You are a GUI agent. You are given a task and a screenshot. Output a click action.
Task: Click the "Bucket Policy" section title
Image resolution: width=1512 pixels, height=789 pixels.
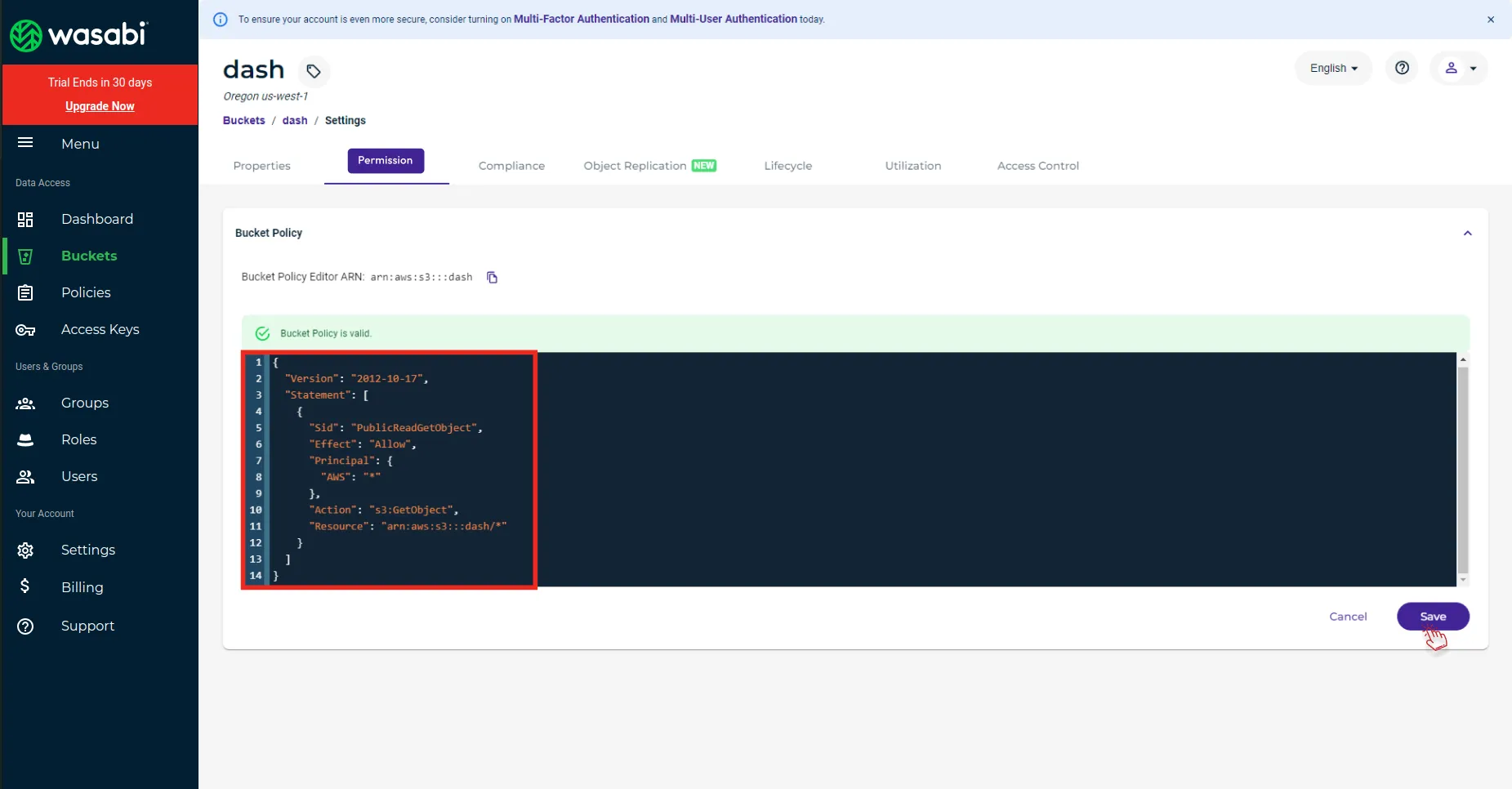(269, 233)
